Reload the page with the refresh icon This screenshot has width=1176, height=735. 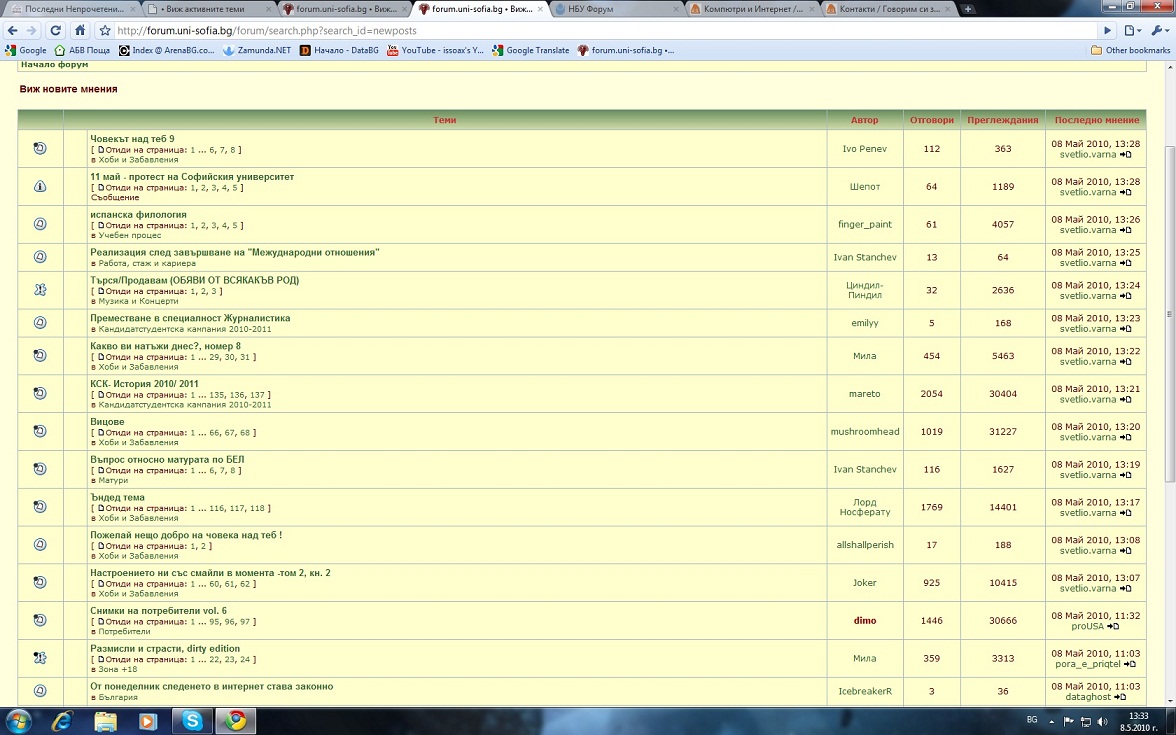[56, 30]
